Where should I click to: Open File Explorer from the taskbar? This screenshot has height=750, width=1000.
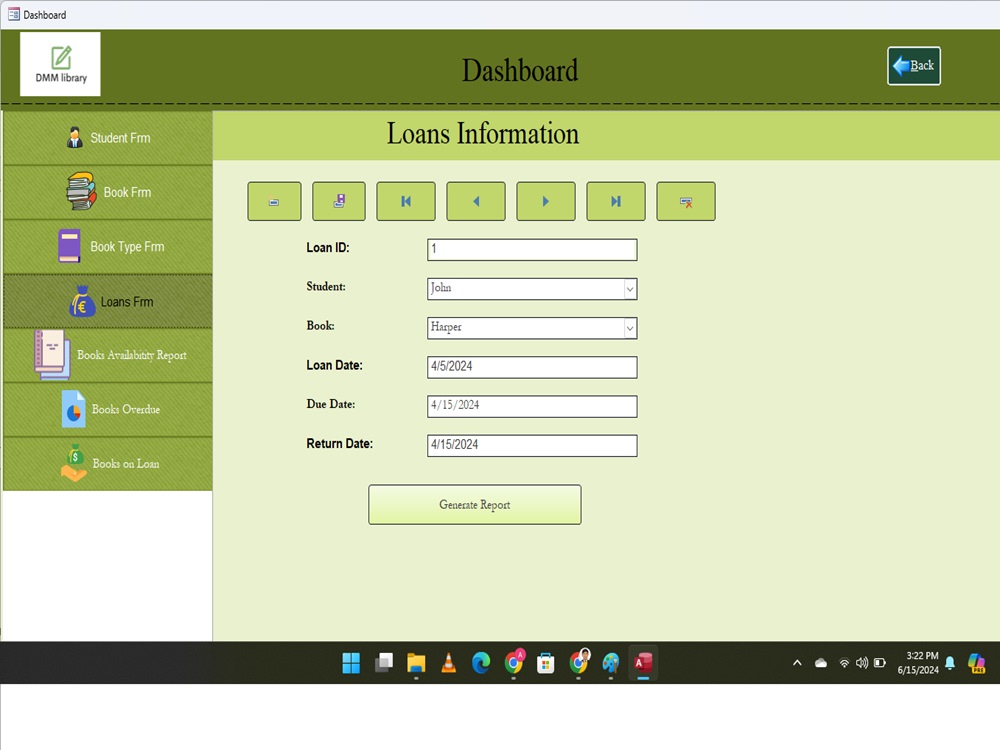tap(416, 663)
